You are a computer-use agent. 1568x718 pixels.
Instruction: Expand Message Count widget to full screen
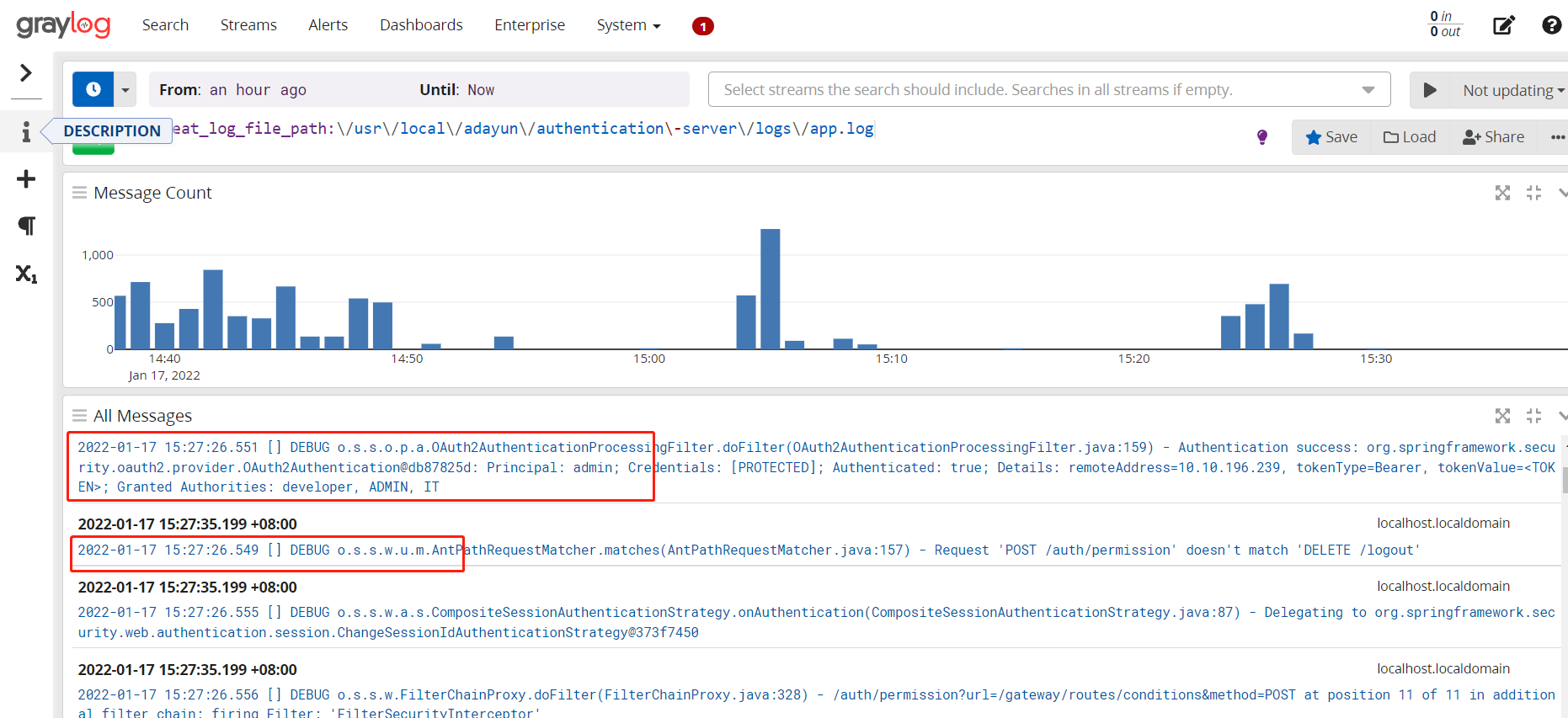[x=1502, y=193]
